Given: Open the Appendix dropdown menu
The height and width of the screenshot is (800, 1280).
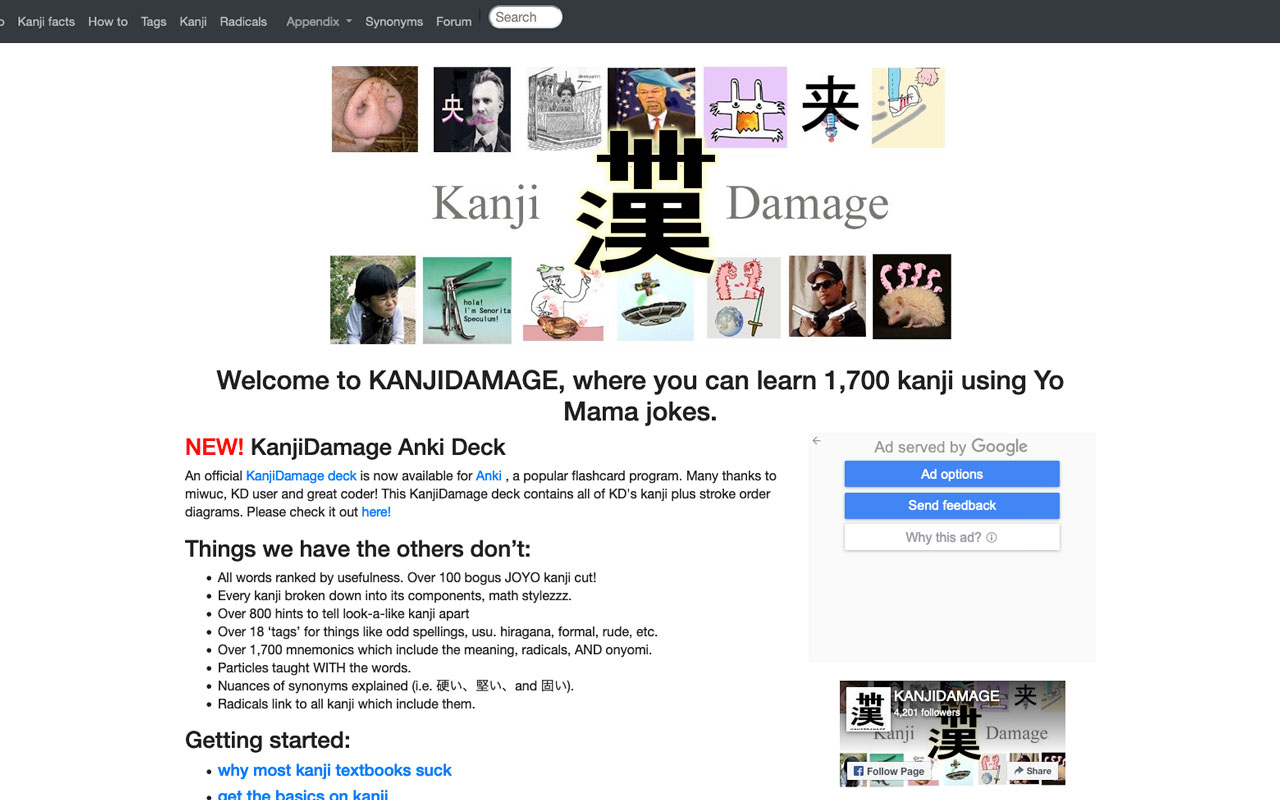Looking at the screenshot, I should pos(318,21).
